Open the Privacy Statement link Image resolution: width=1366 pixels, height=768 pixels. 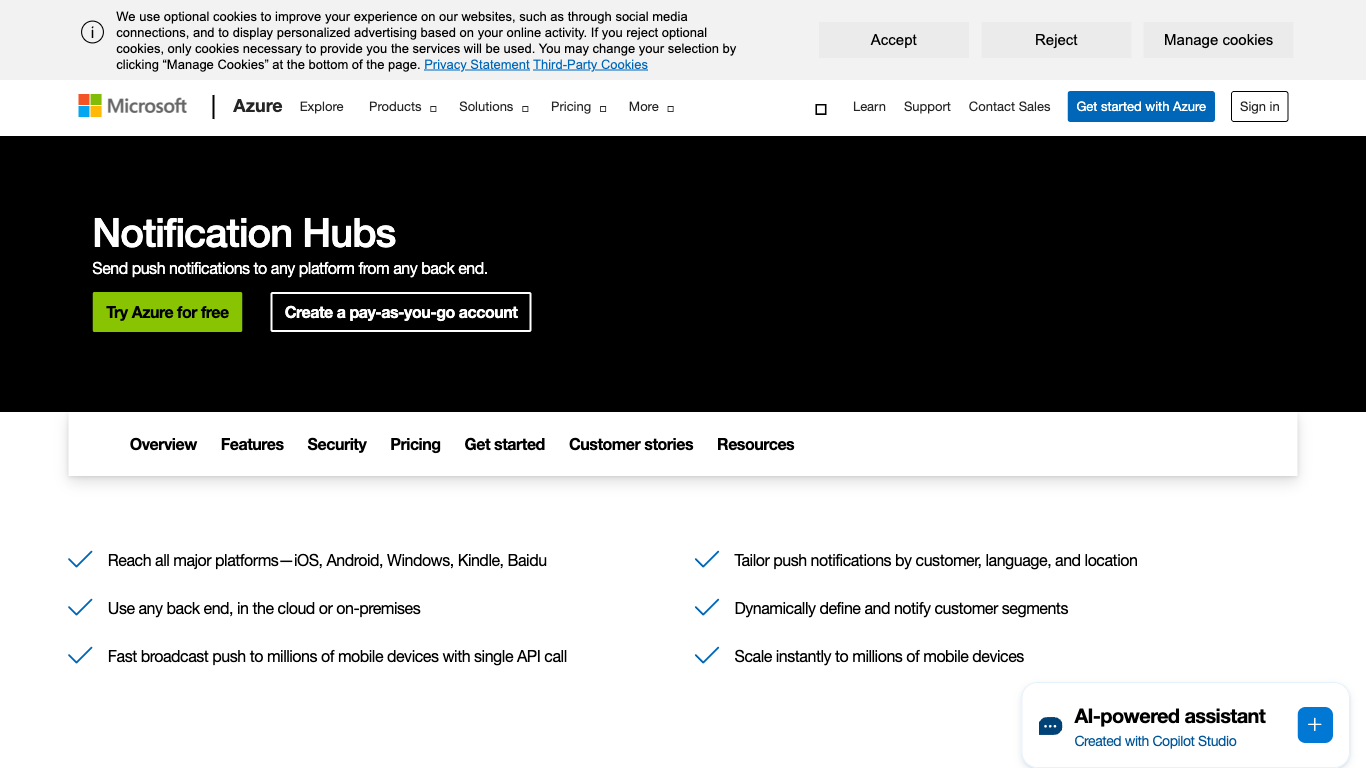pyautogui.click(x=477, y=65)
